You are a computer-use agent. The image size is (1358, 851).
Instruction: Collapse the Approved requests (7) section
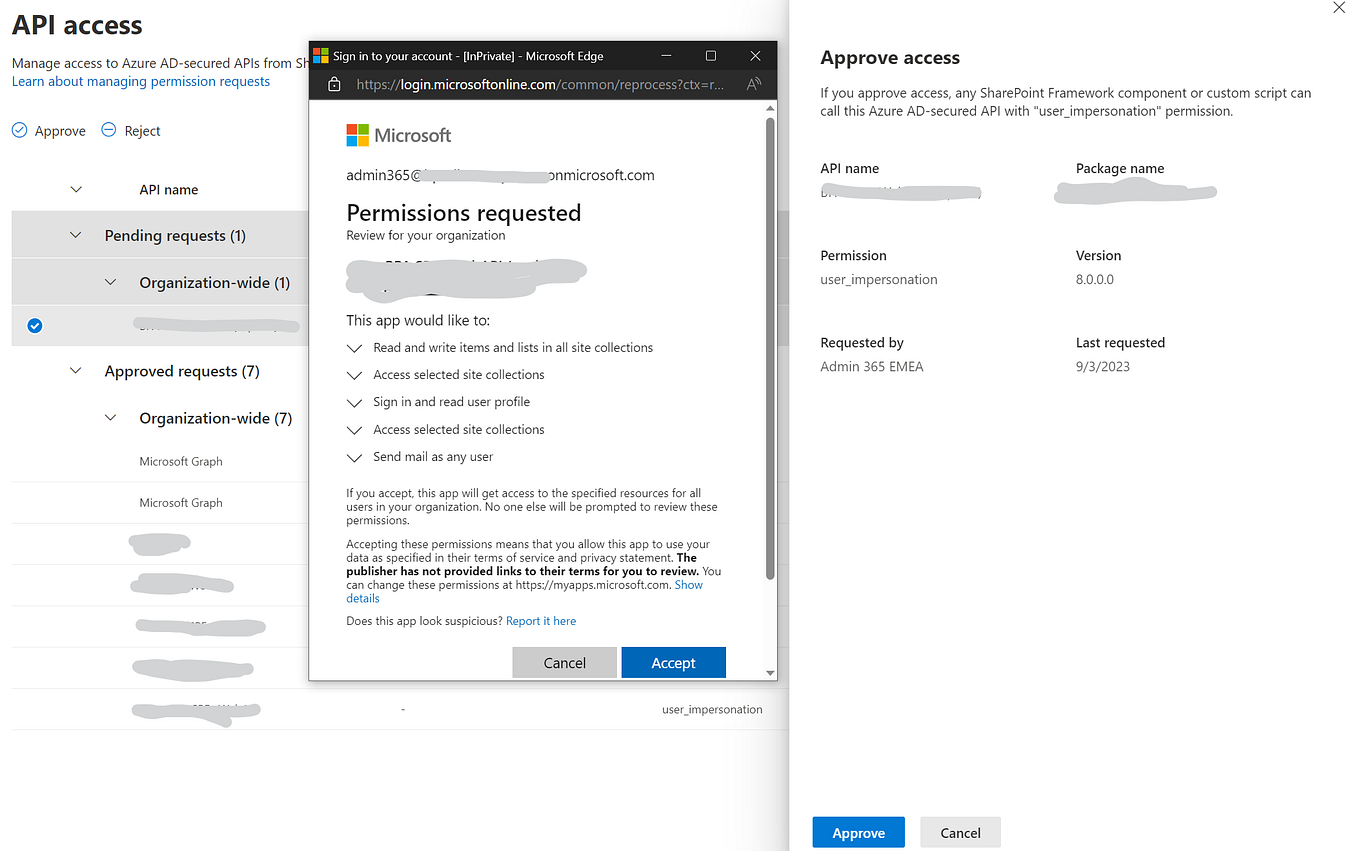click(76, 370)
